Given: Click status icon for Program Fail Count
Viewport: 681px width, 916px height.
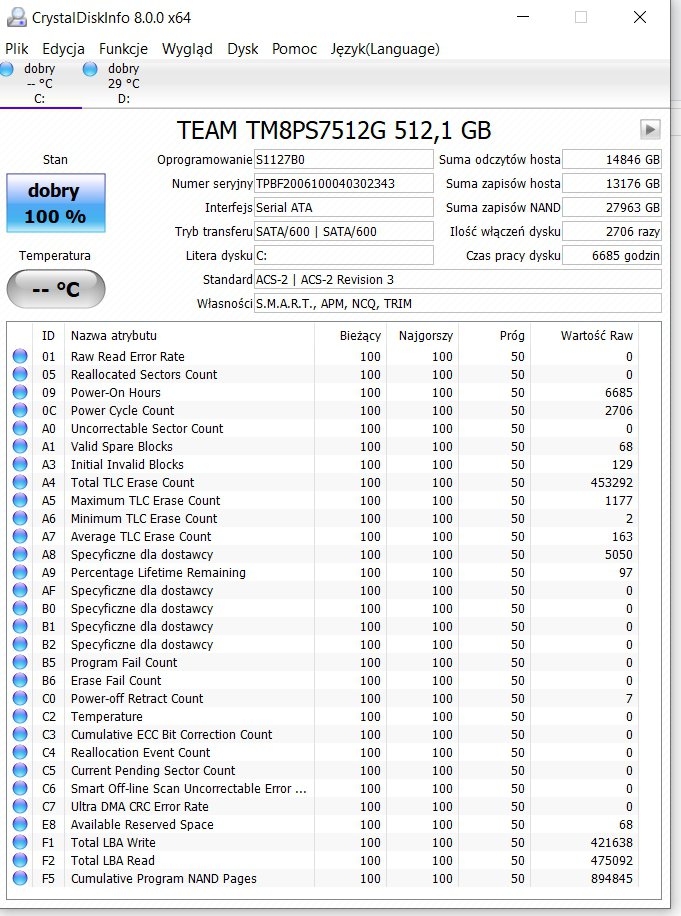Looking at the screenshot, I should (x=20, y=662).
